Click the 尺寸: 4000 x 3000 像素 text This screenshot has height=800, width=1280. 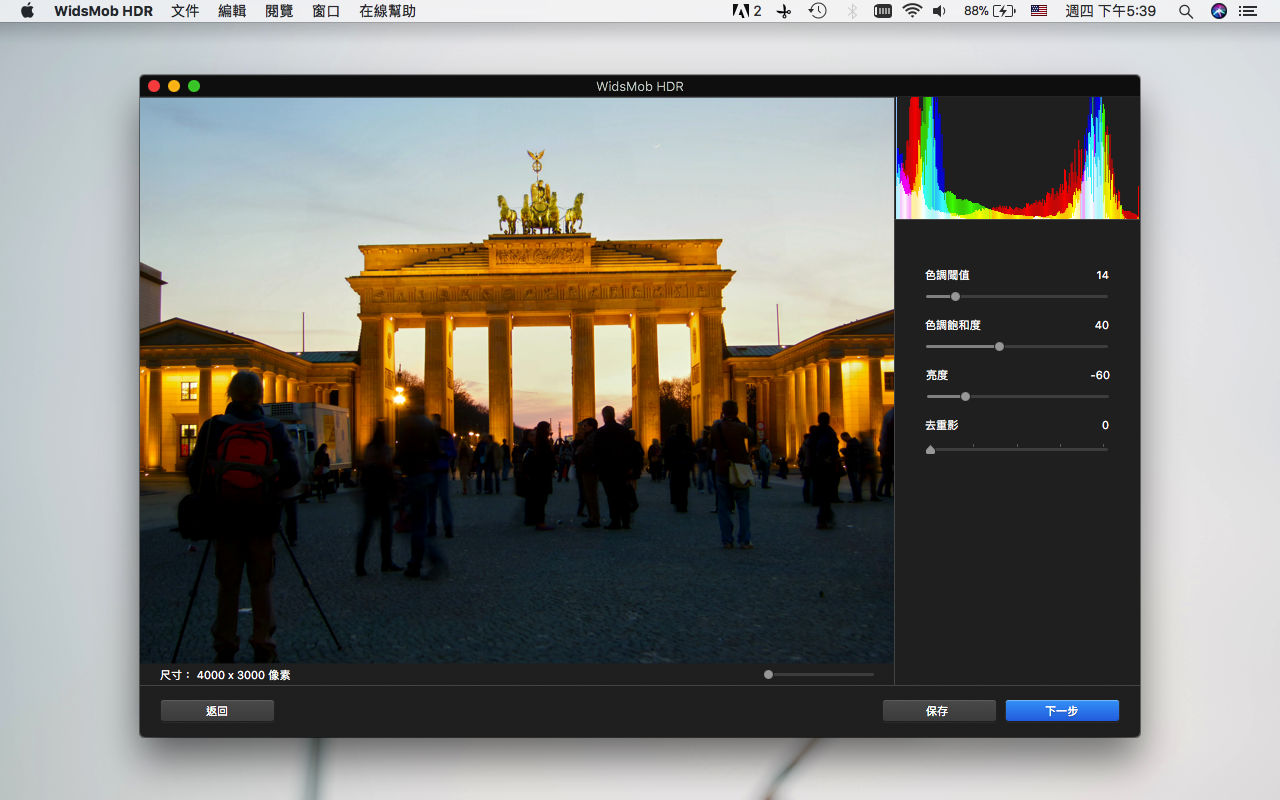coord(225,675)
